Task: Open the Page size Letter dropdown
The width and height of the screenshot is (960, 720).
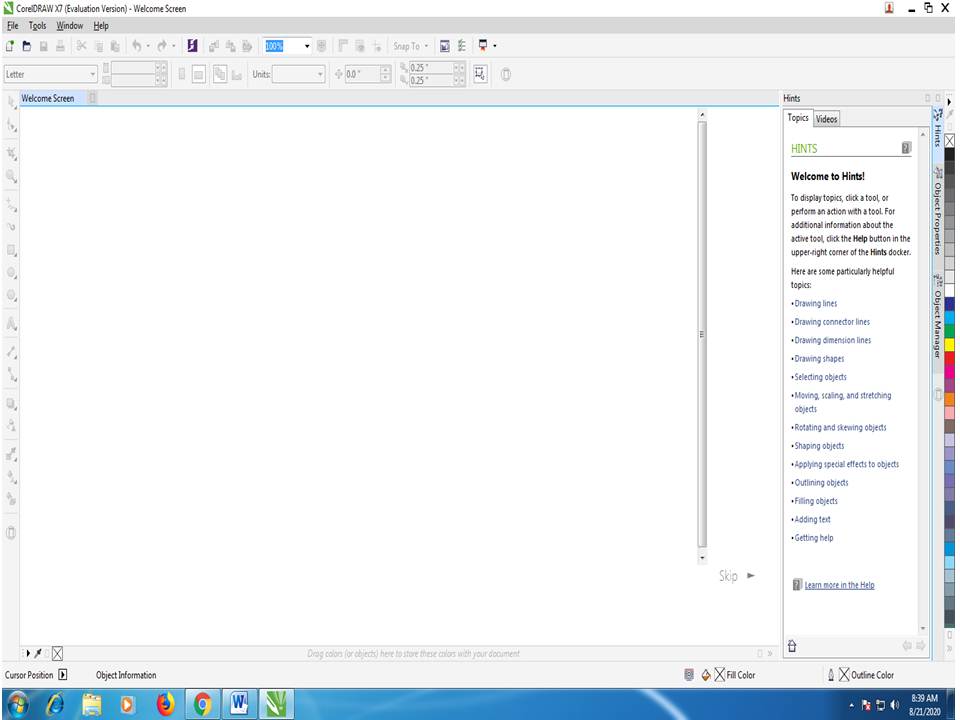Action: [92, 74]
